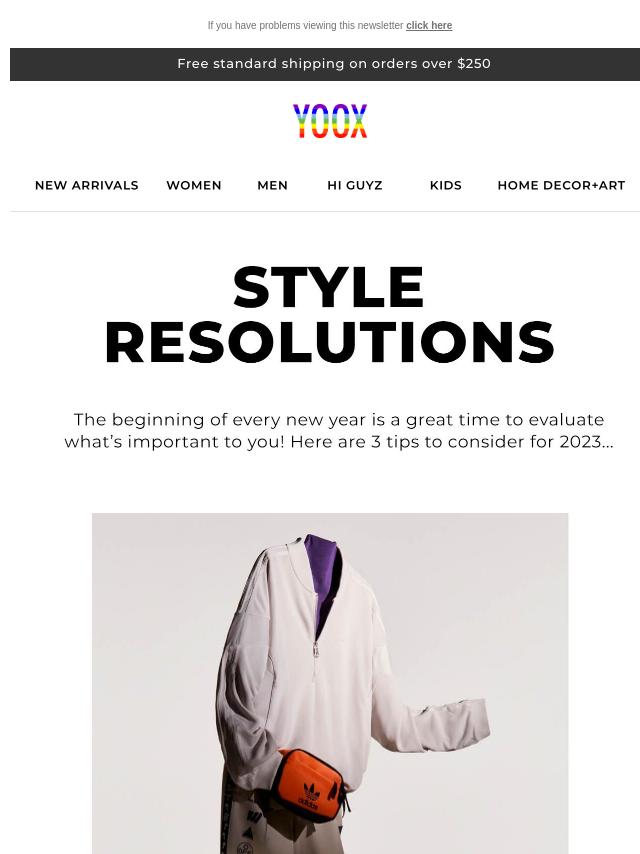640x854 pixels.
Task: Click the new year intro paragraph text
Action: (339, 430)
